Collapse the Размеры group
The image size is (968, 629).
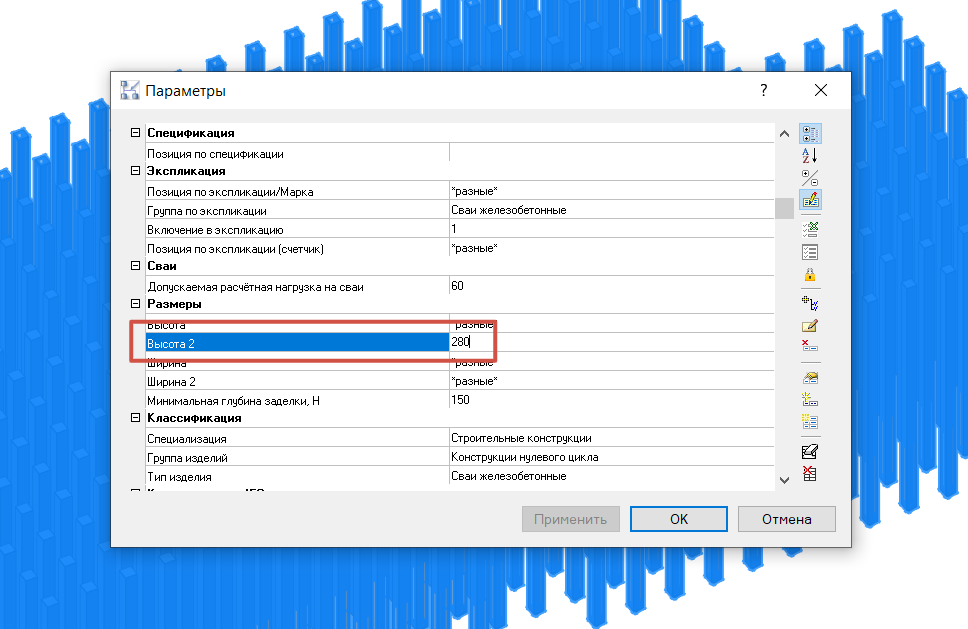click(x=136, y=304)
